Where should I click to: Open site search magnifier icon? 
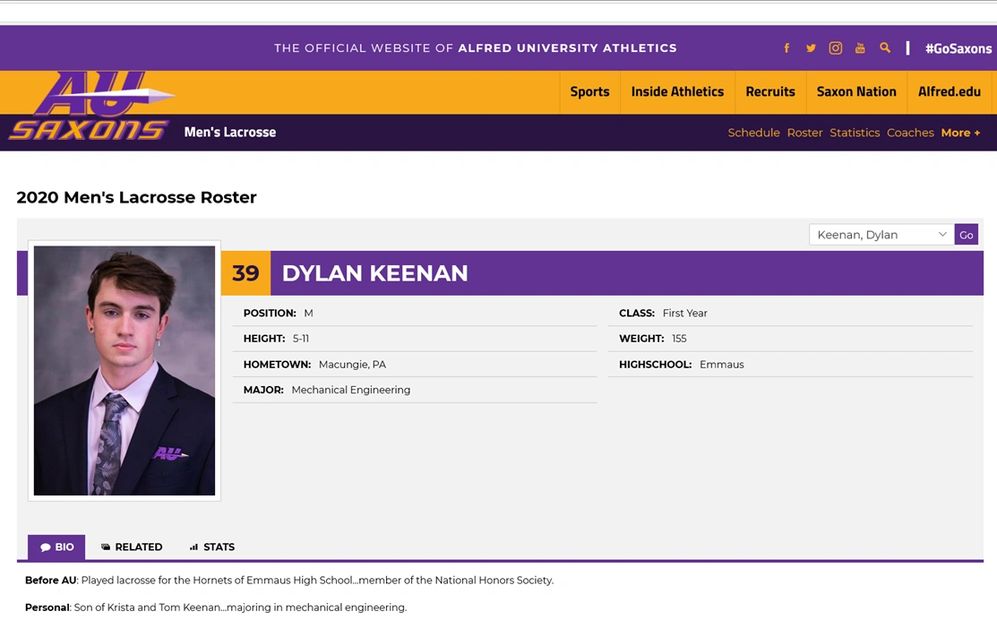(885, 48)
